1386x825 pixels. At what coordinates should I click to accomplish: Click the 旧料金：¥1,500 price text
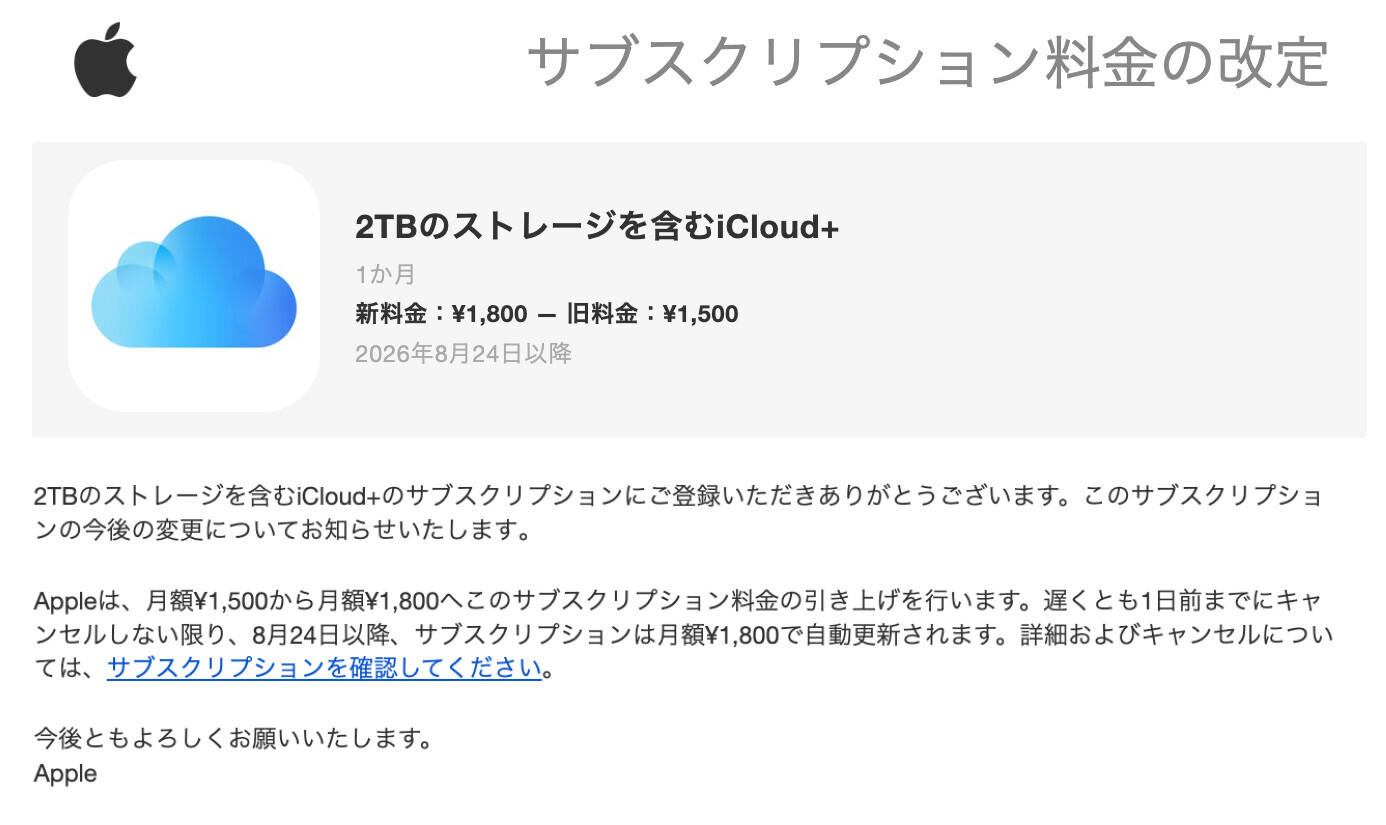click(652, 314)
